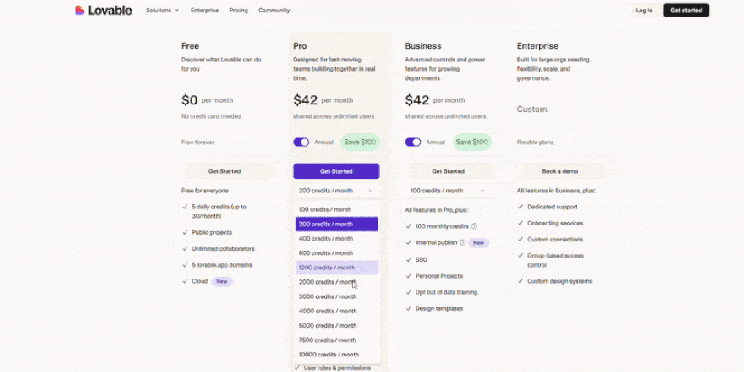Screen dimensions: 744x372
Task: Click the Dedicated support feature
Action: point(552,207)
